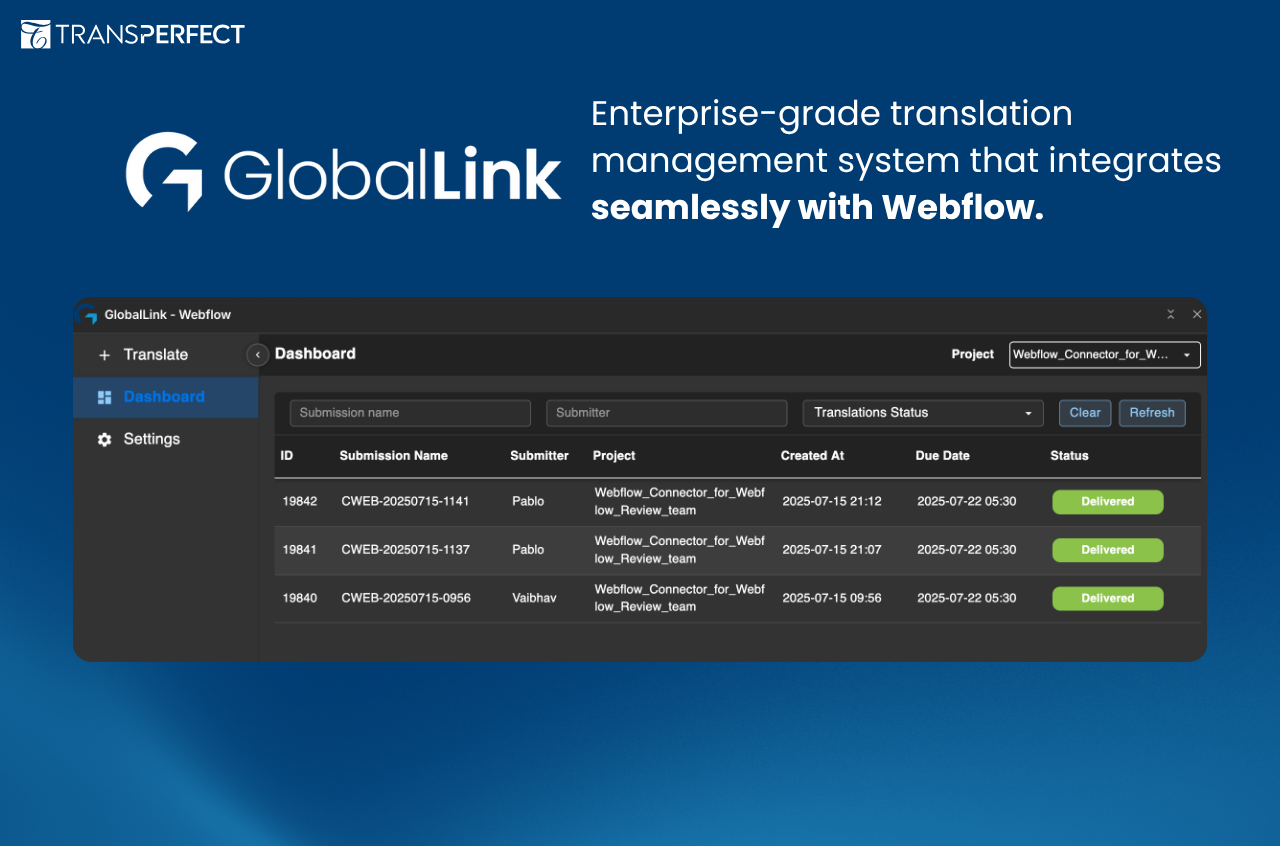Click Delivered status badge for 19840
The width and height of the screenshot is (1280, 846).
click(x=1108, y=598)
